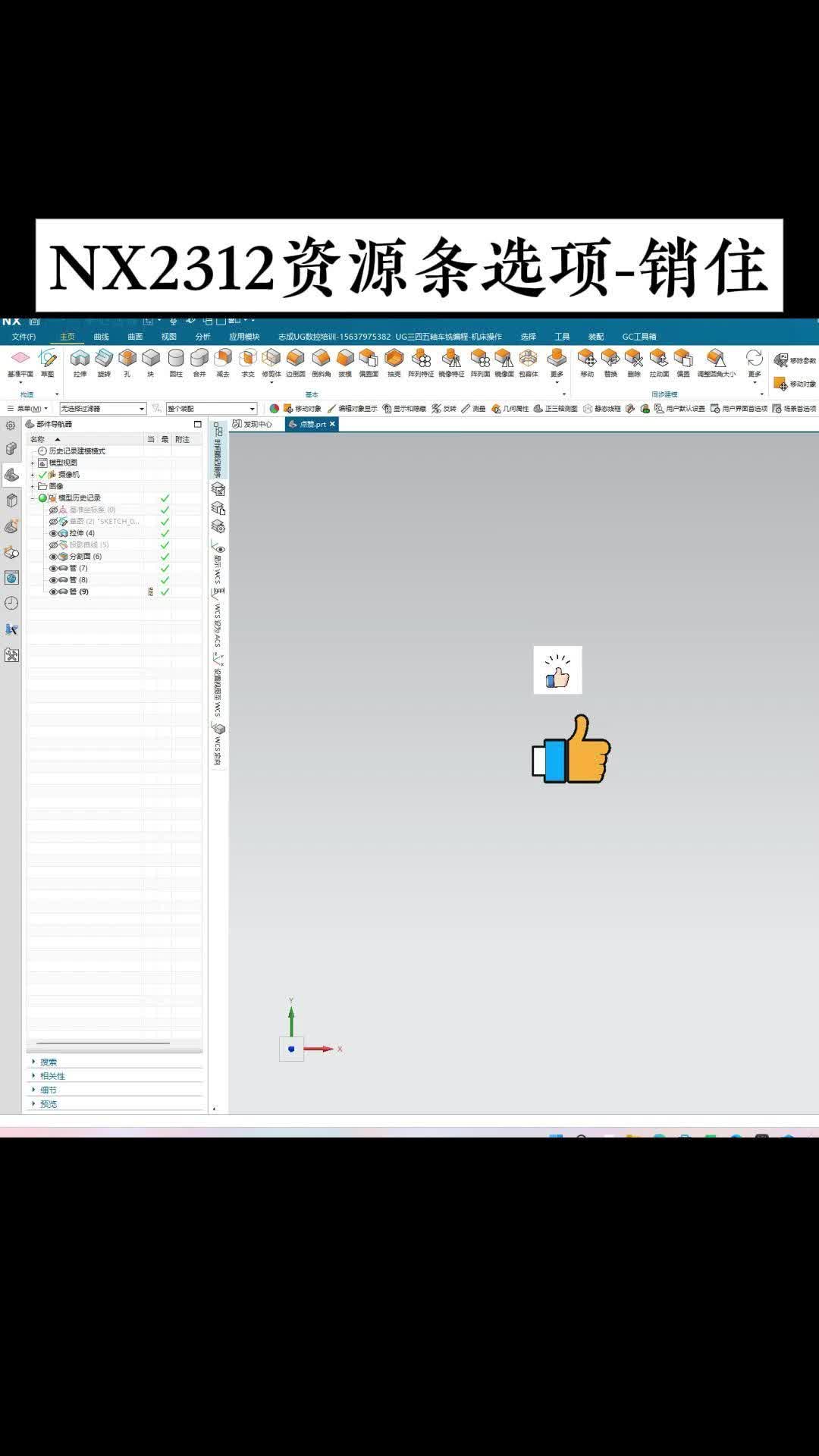819x1456 pixels.
Task: Switch to the 曲线 ribbon tab
Action: (x=102, y=337)
